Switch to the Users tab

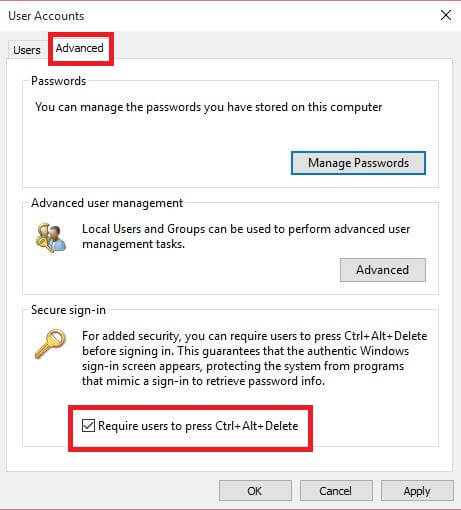pos(27,50)
